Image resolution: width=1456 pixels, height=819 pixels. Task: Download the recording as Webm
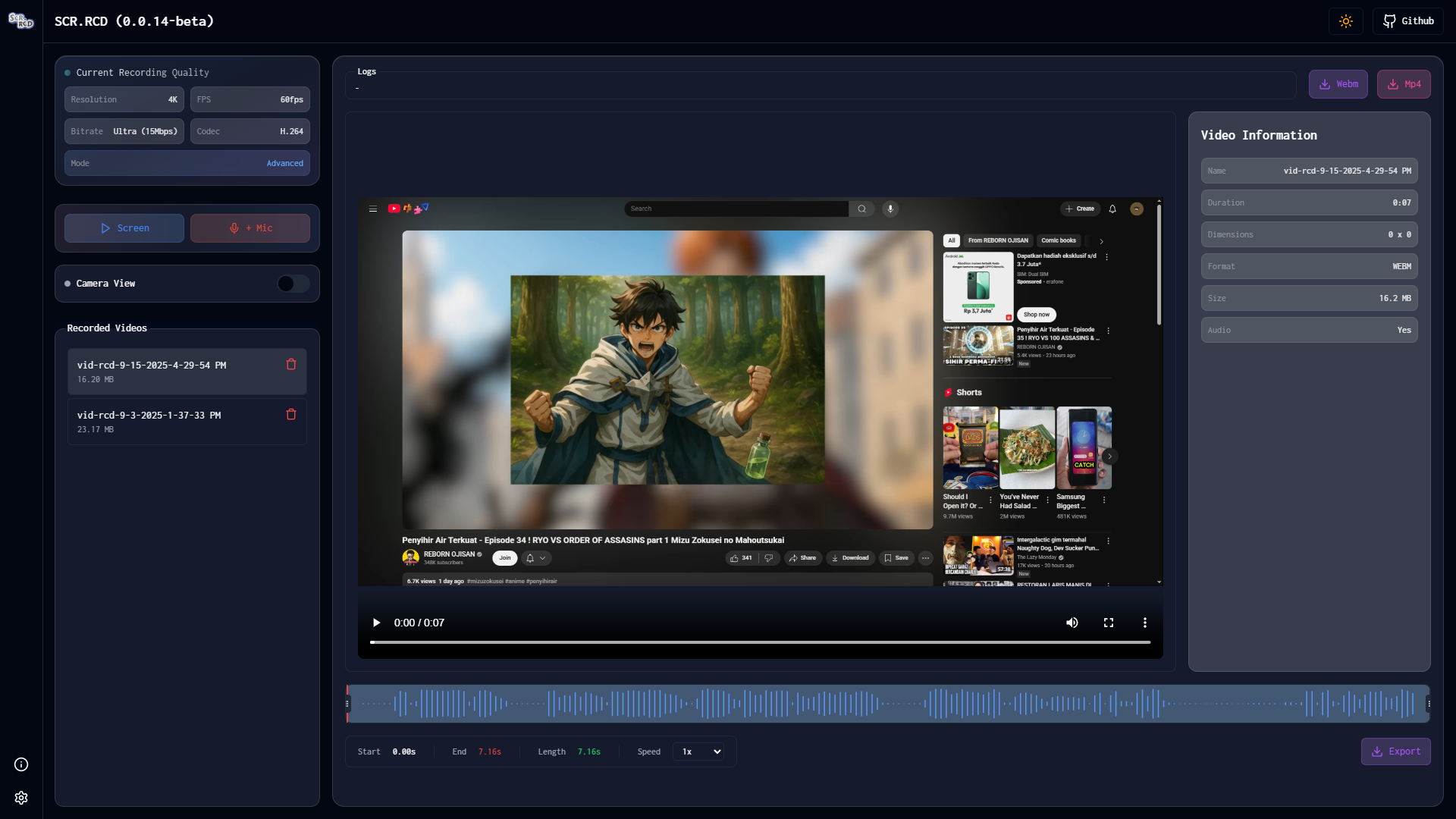point(1338,83)
